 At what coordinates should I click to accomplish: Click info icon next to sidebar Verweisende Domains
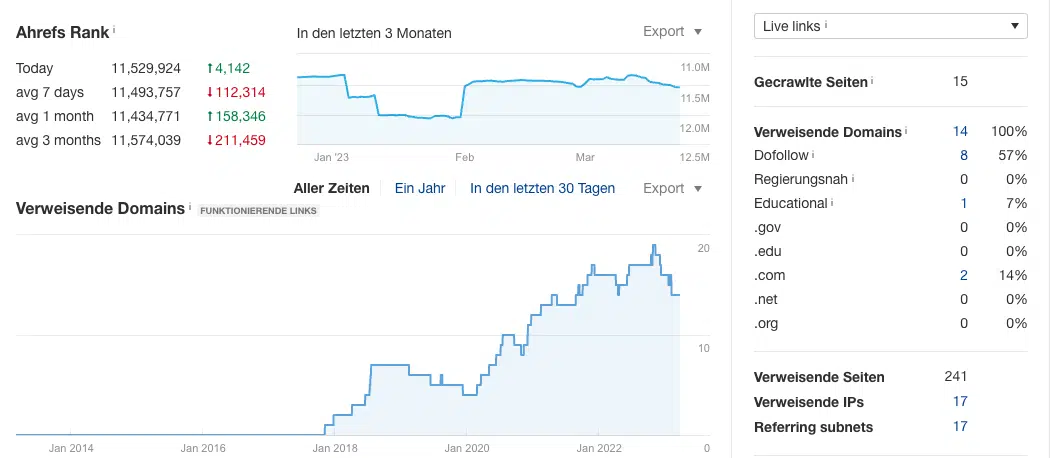pos(906,130)
